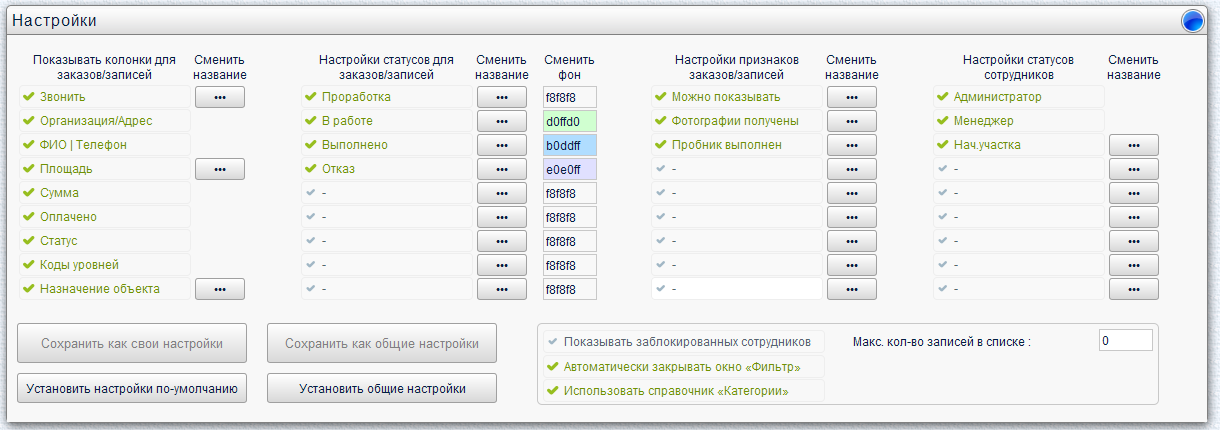Edit the f8f8f8 background field for Проработка
Viewport: 1220px width, 430px height.
click(x=569, y=97)
